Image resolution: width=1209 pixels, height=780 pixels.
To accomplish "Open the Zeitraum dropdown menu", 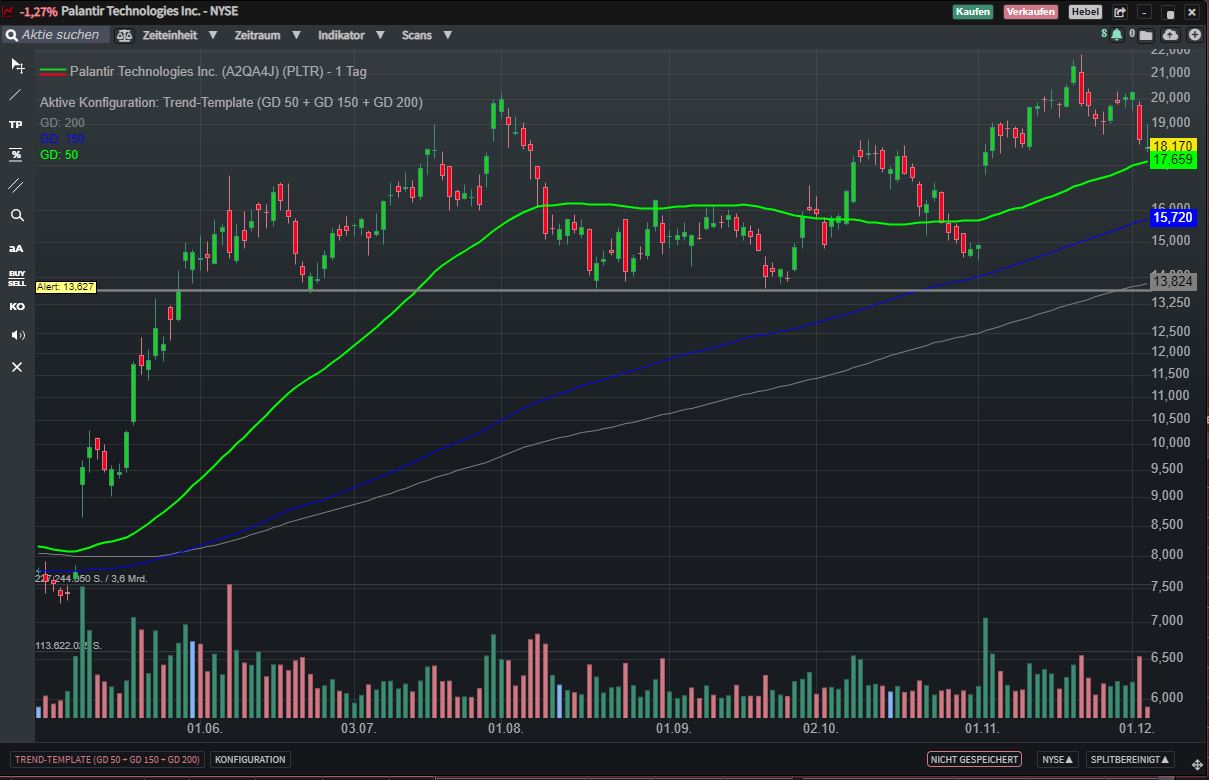I will (266, 35).
